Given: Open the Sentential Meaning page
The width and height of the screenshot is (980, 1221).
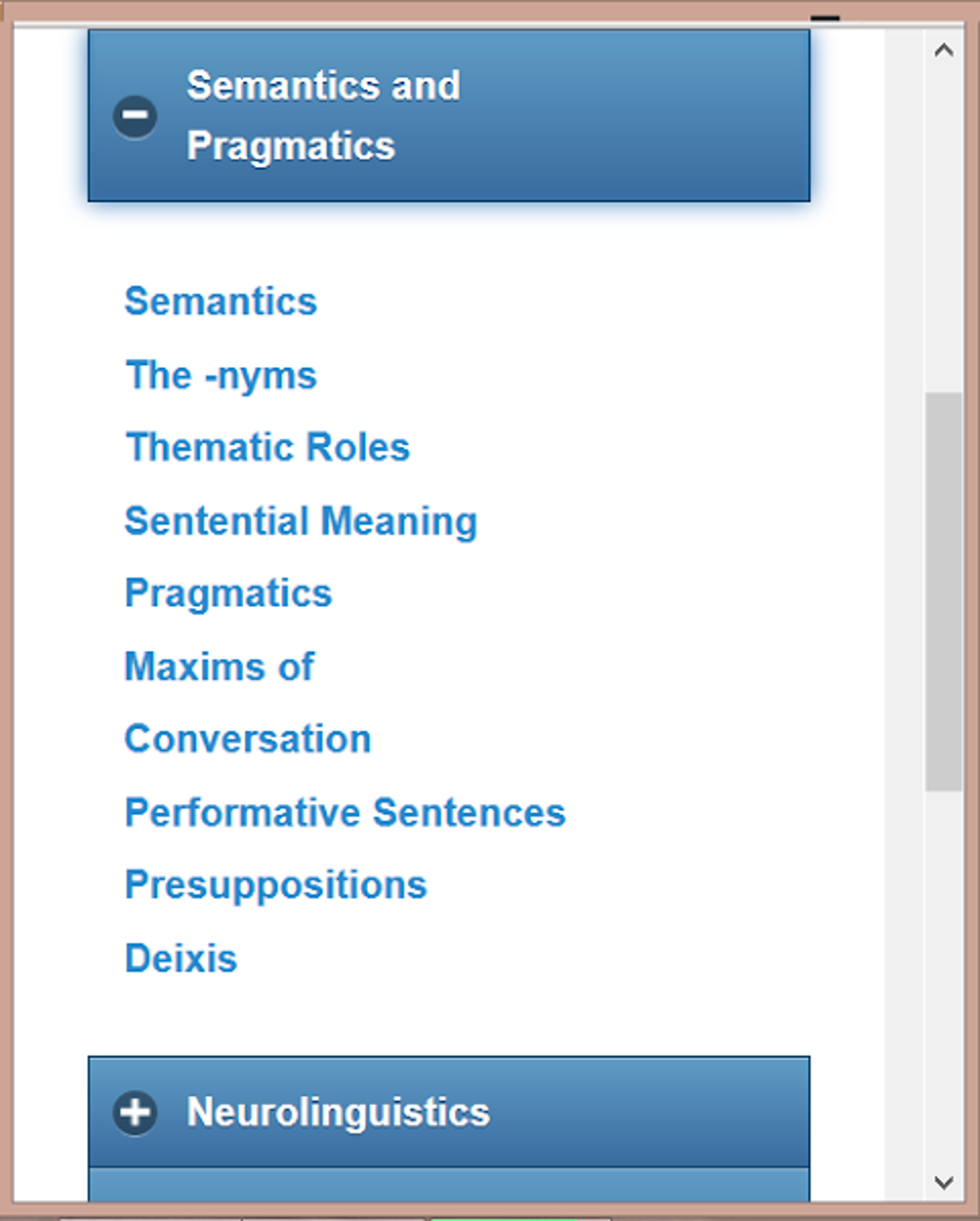Looking at the screenshot, I should pyautogui.click(x=301, y=521).
